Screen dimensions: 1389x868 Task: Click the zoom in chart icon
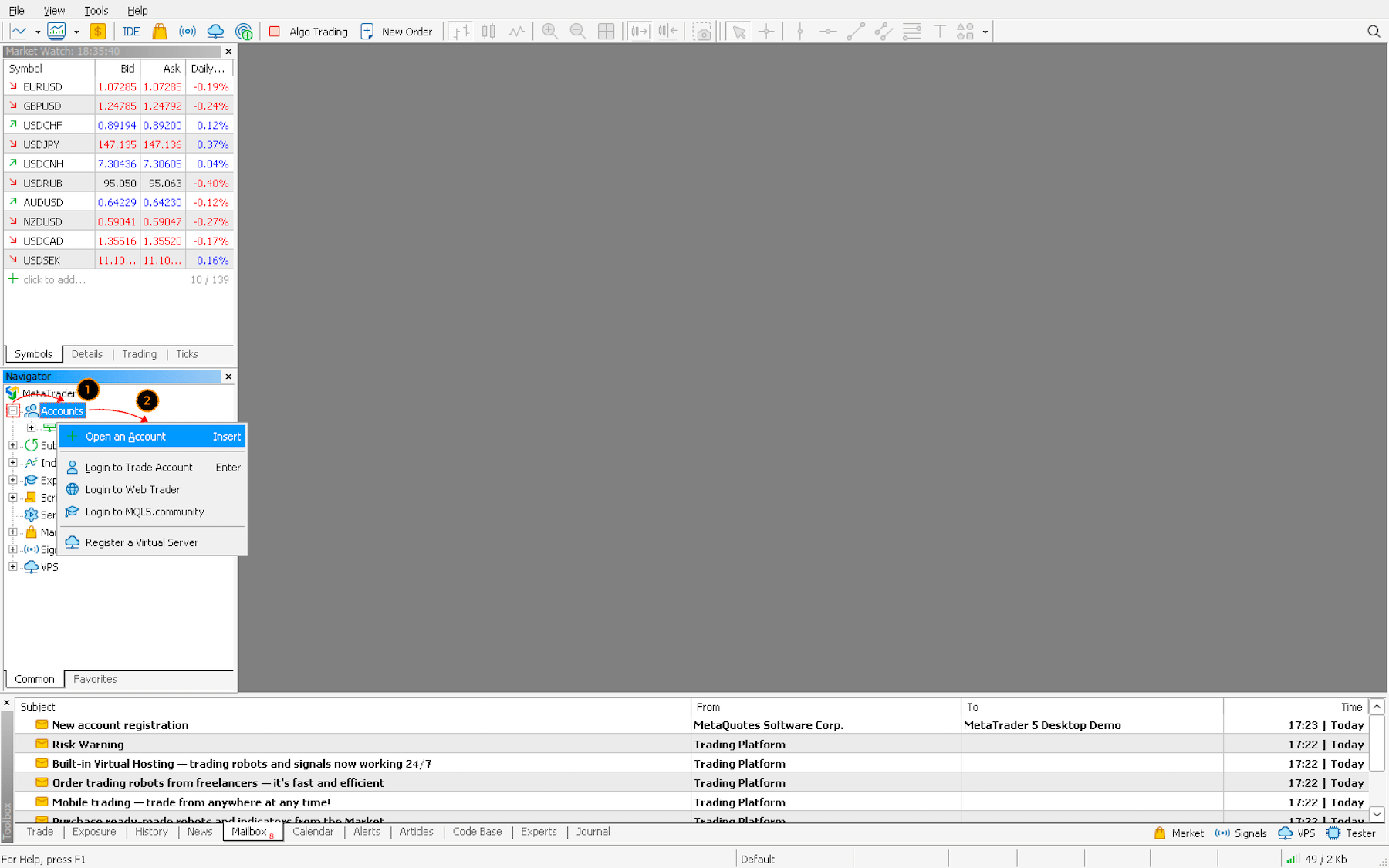coord(549,32)
